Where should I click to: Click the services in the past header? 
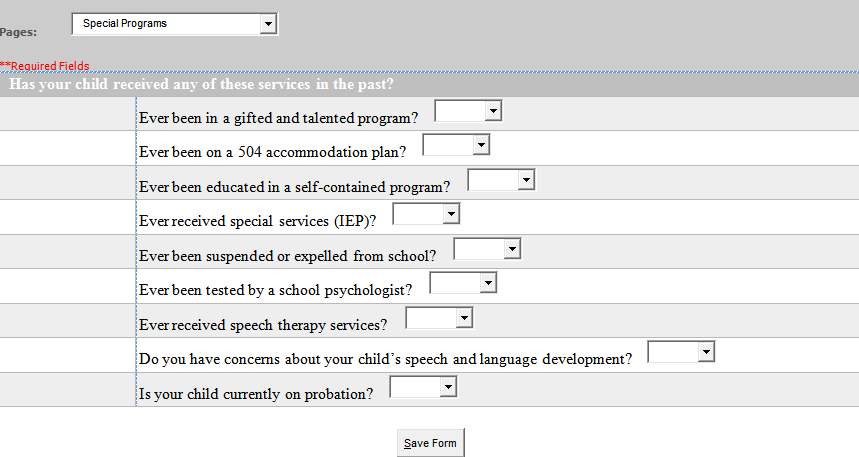point(201,84)
